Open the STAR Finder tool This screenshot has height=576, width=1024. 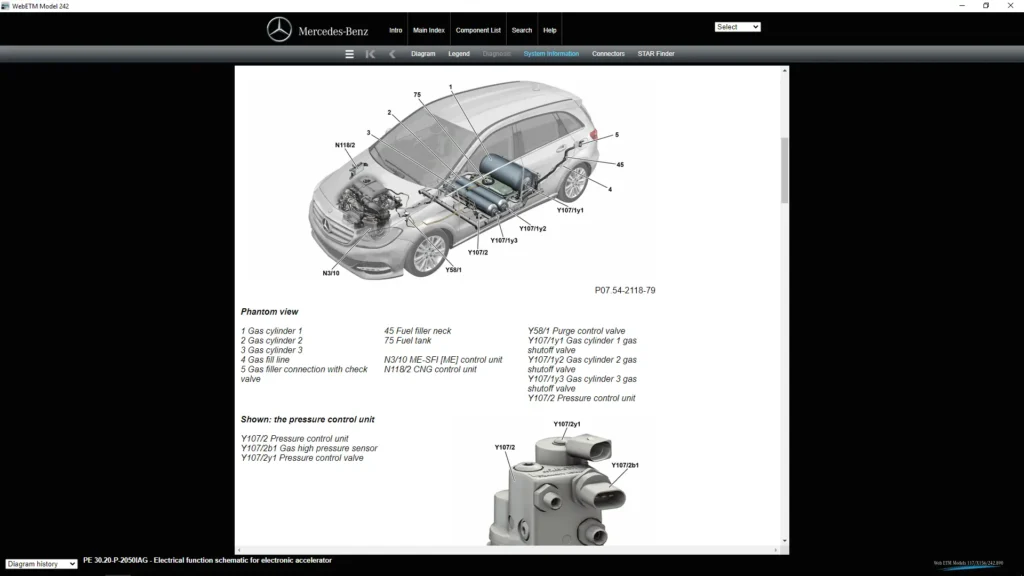pos(655,54)
